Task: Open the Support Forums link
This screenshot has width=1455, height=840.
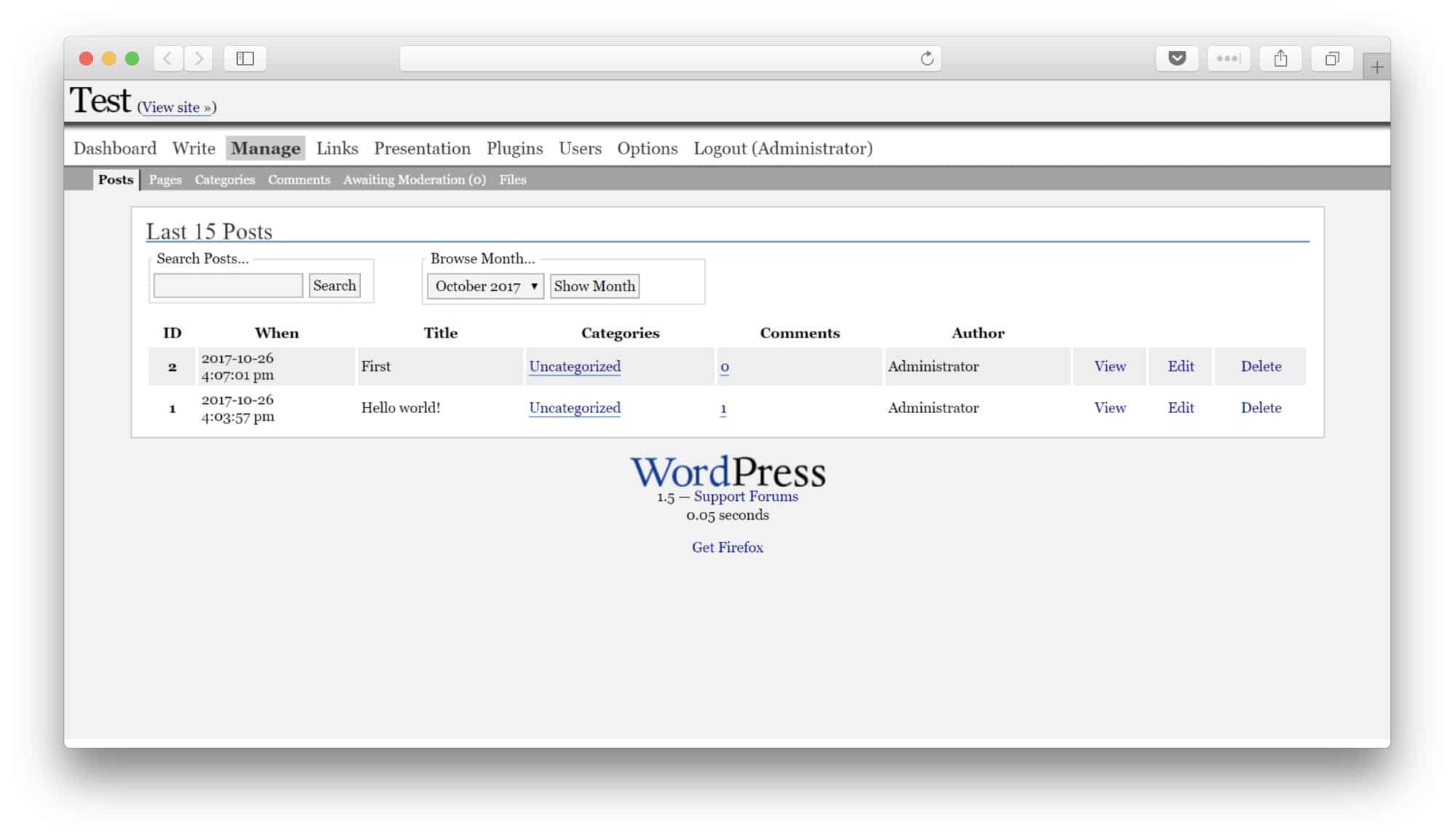Action: pyautogui.click(x=746, y=496)
